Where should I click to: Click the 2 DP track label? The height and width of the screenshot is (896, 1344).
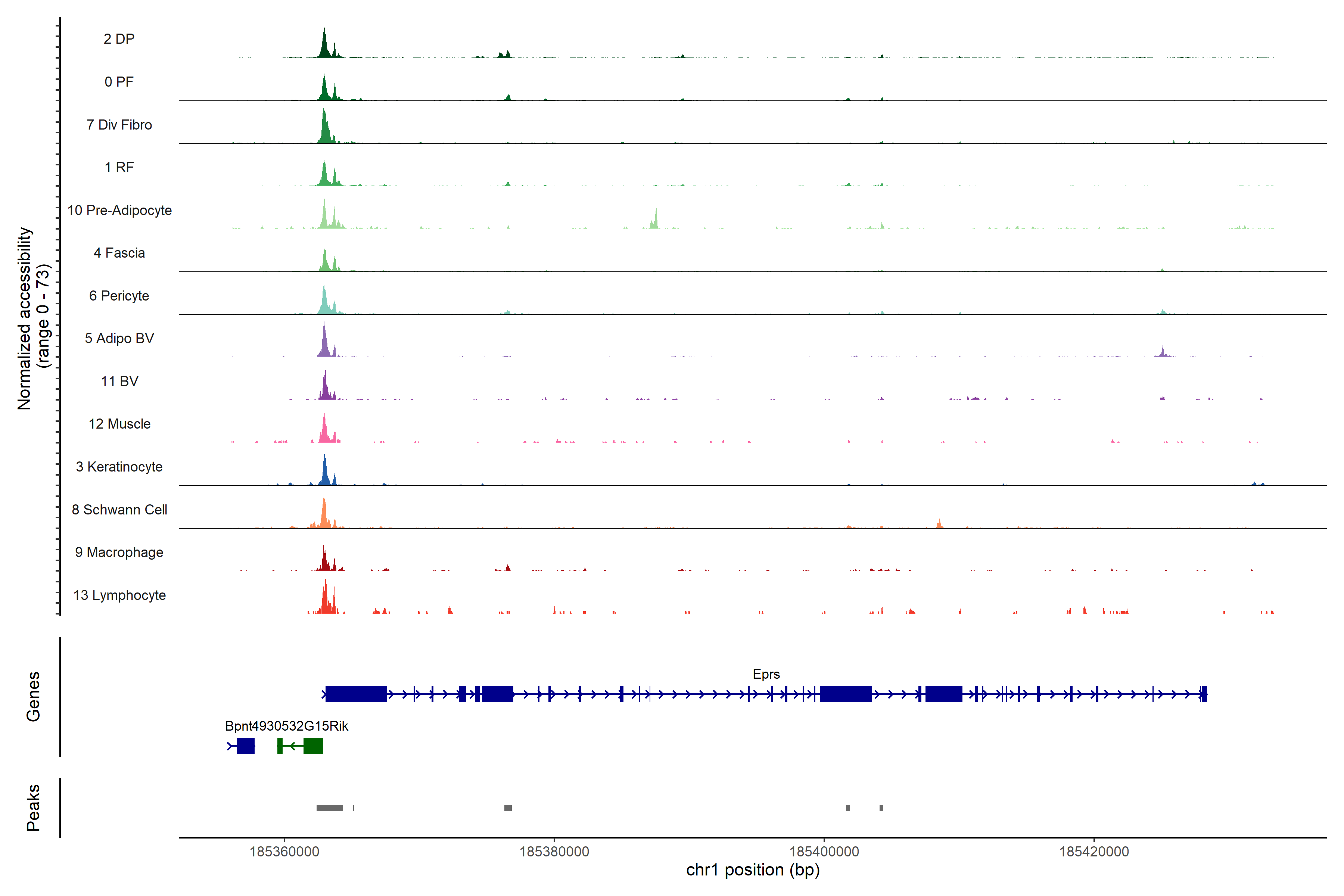[119, 39]
